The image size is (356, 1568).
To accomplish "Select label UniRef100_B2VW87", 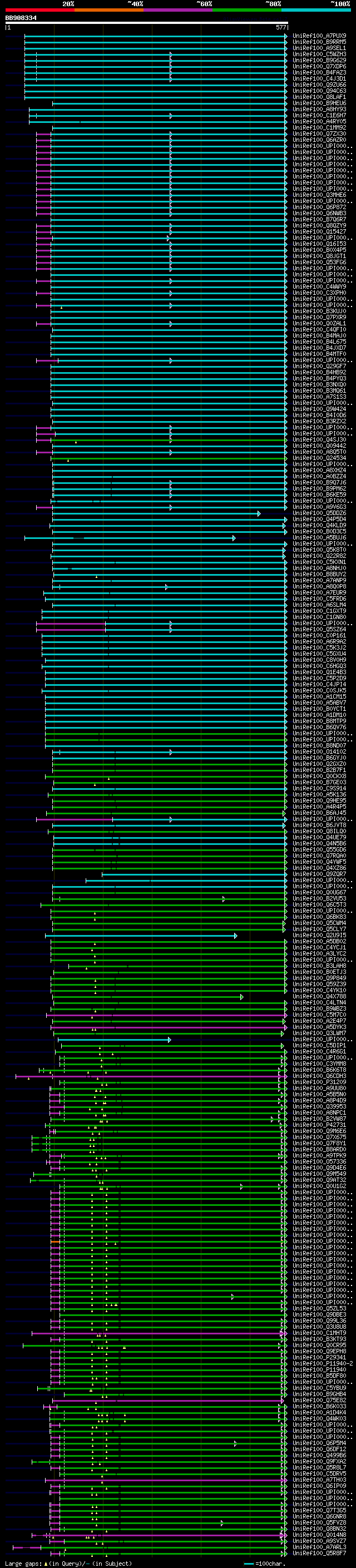I will [319, 1118].
